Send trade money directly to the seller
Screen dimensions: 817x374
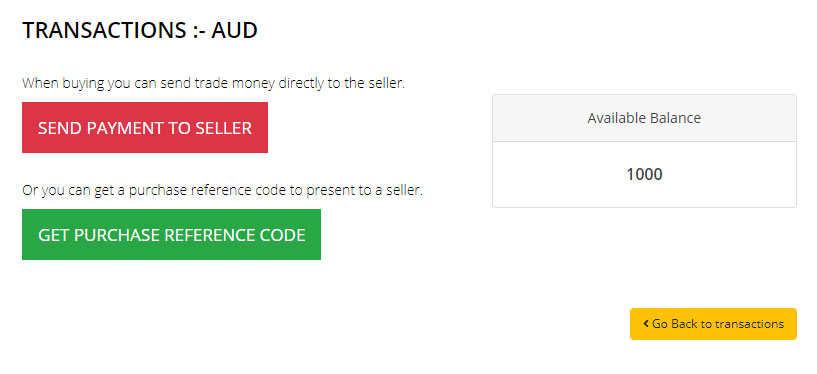(x=145, y=128)
